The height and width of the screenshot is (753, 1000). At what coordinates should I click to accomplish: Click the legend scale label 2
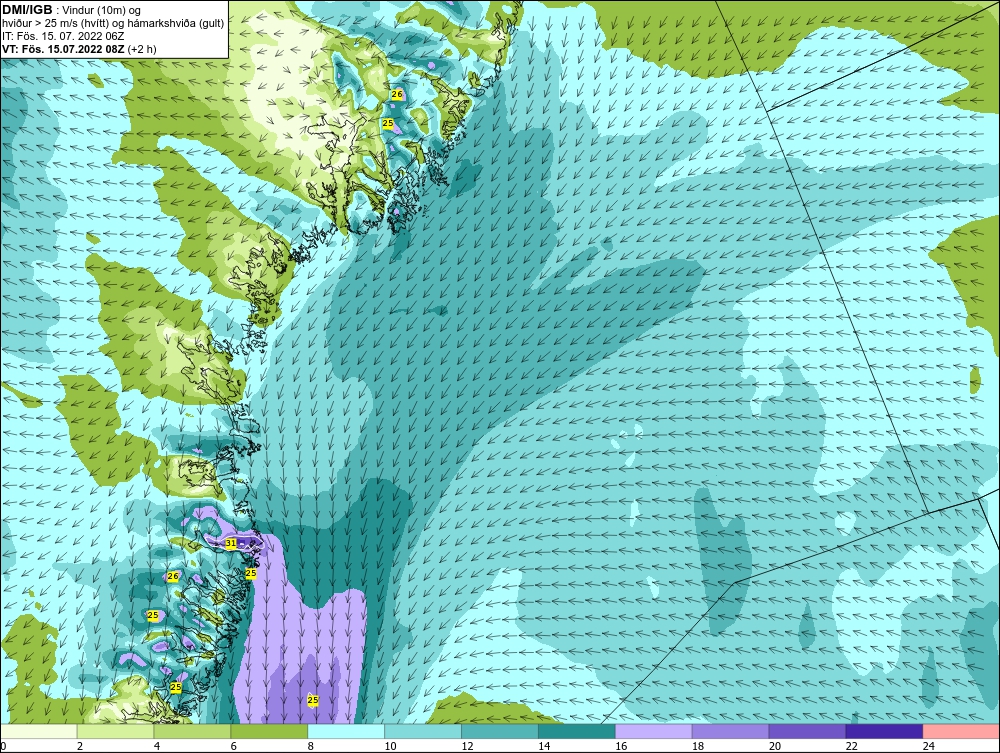click(x=80, y=746)
